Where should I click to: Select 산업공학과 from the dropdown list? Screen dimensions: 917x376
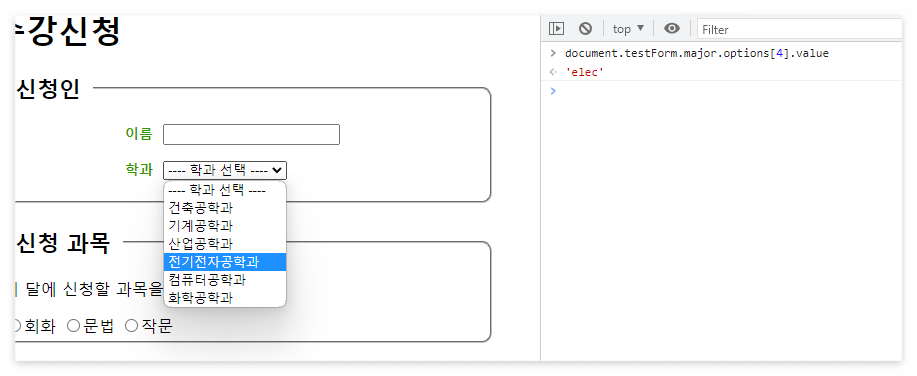pyautogui.click(x=225, y=244)
